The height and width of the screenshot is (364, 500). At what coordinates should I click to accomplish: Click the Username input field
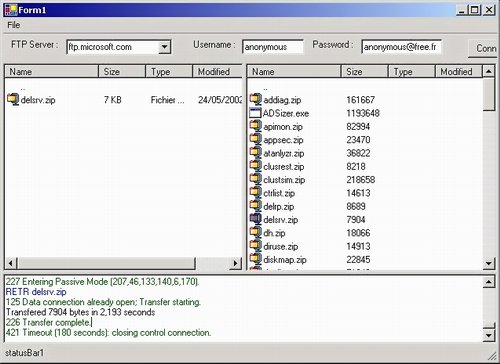pos(273,47)
